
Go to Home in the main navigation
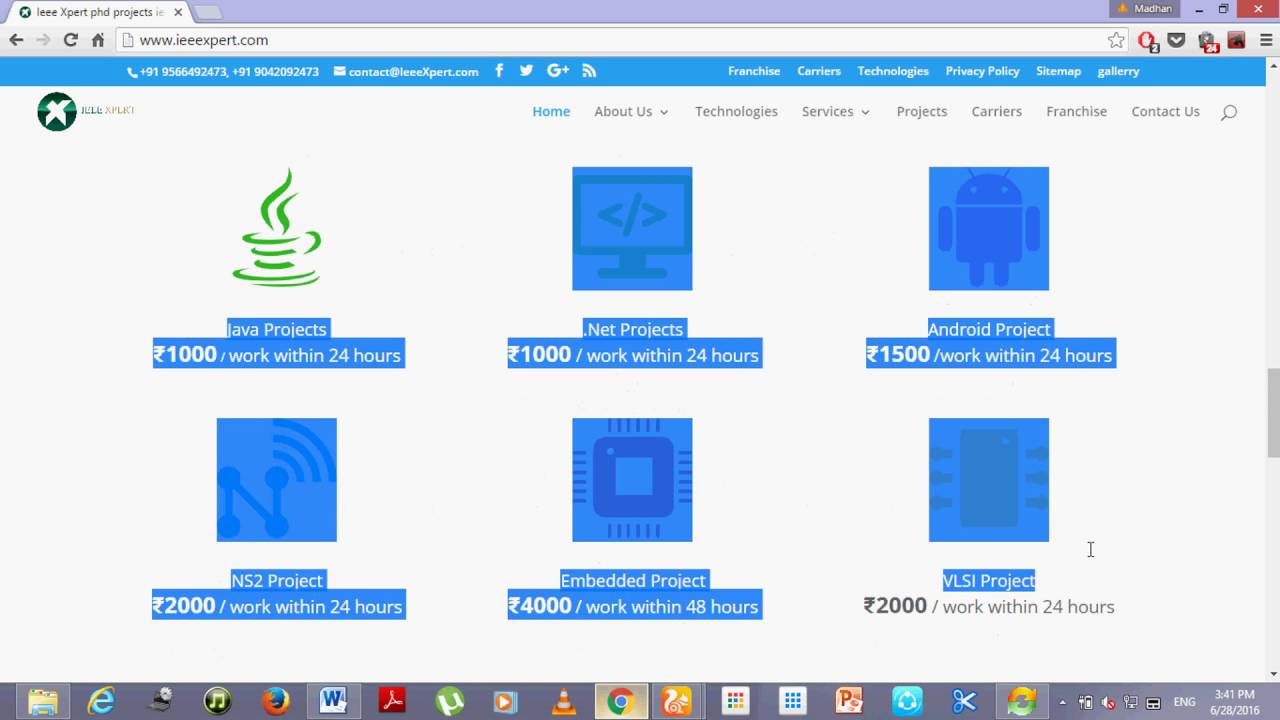coord(551,112)
